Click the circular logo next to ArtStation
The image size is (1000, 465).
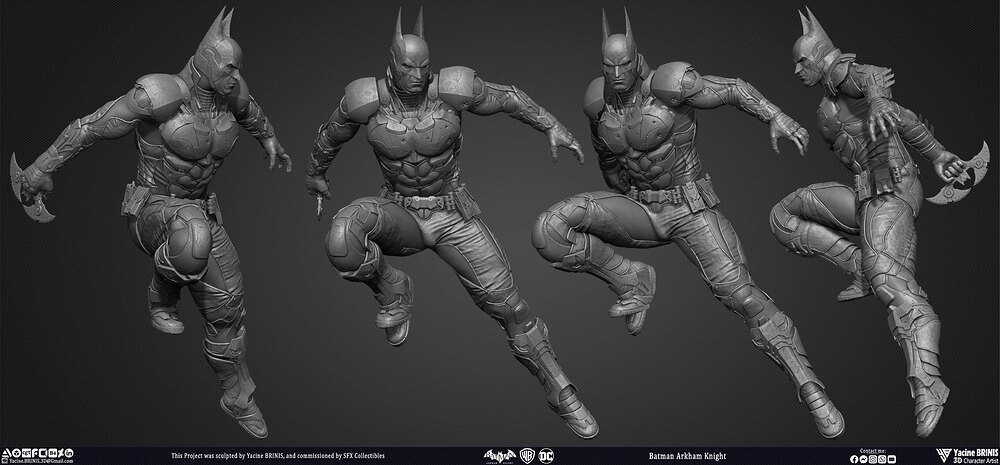tap(17, 453)
